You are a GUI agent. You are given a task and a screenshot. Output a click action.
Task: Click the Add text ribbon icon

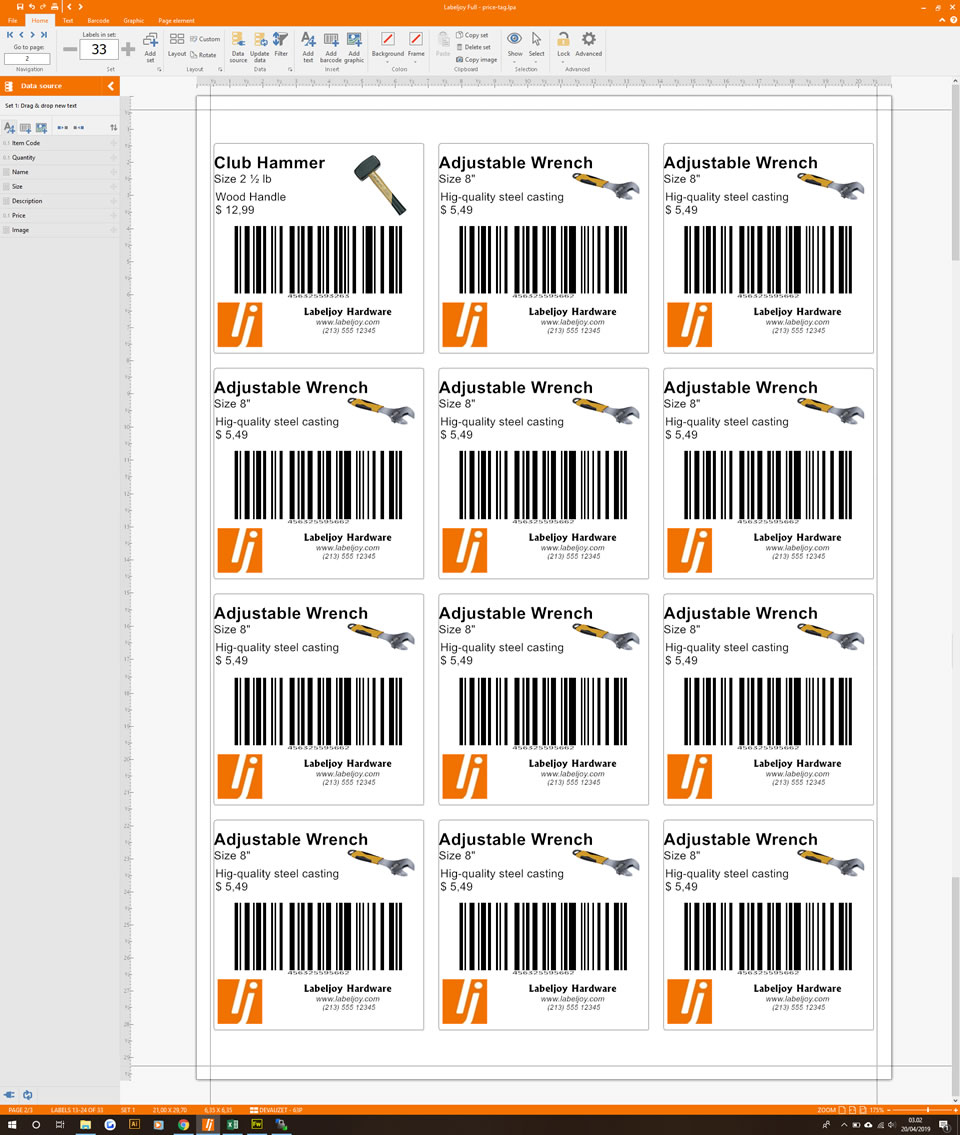coord(308,45)
